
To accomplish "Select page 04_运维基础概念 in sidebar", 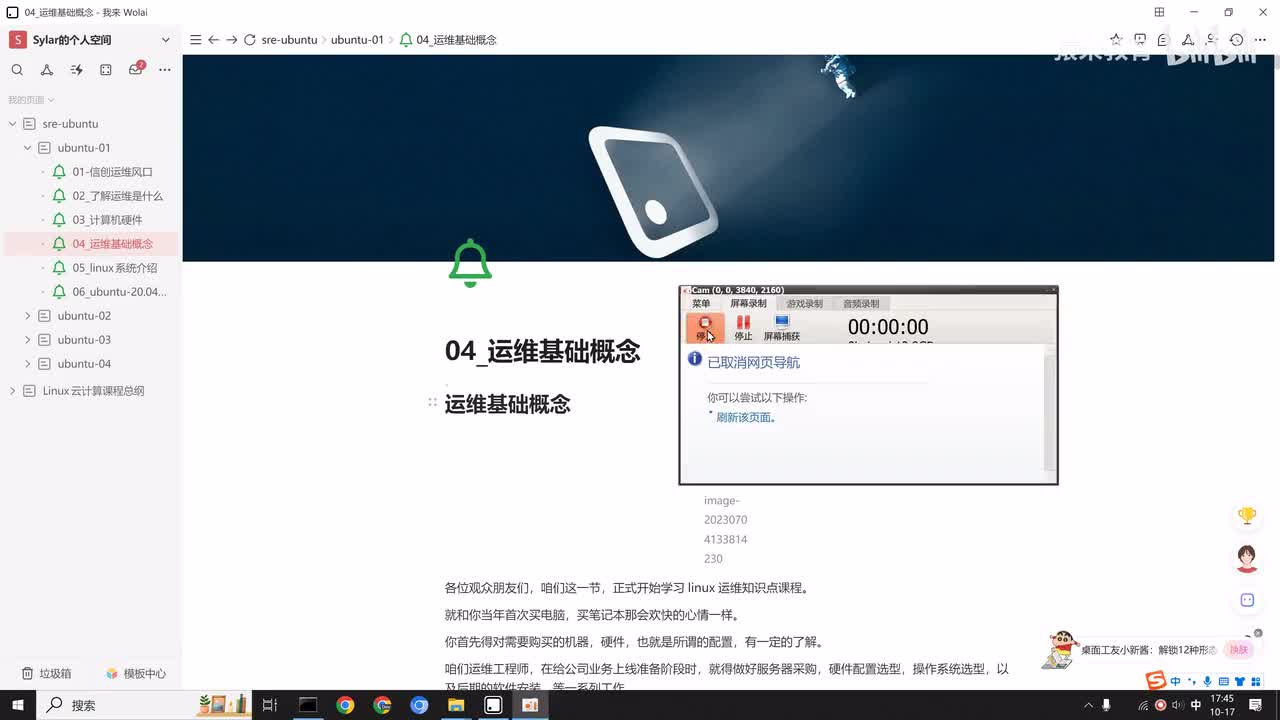I will coord(112,244).
